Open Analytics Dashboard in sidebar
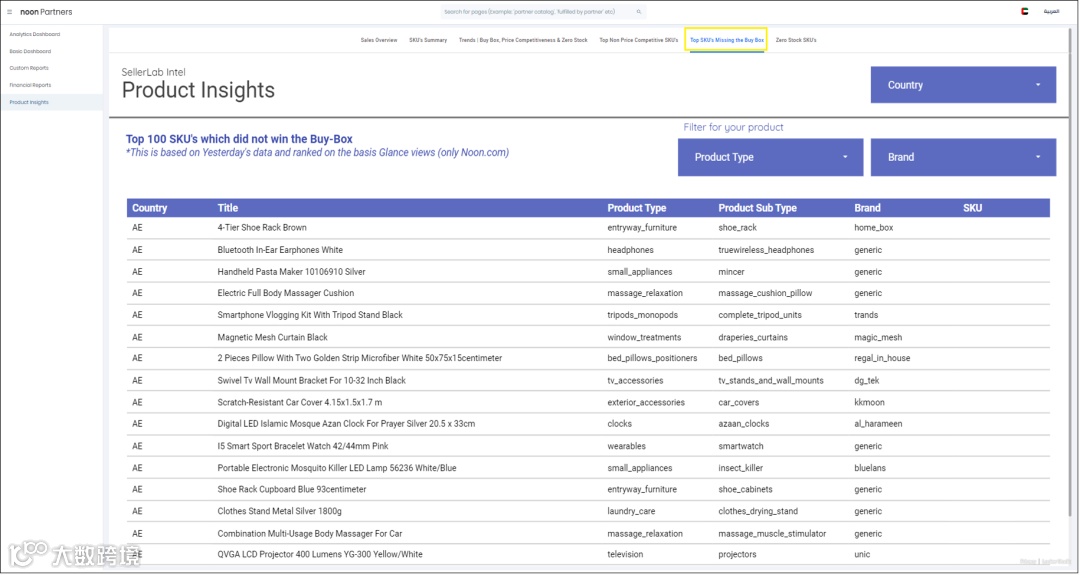This screenshot has width=1080, height=575. tap(34, 34)
